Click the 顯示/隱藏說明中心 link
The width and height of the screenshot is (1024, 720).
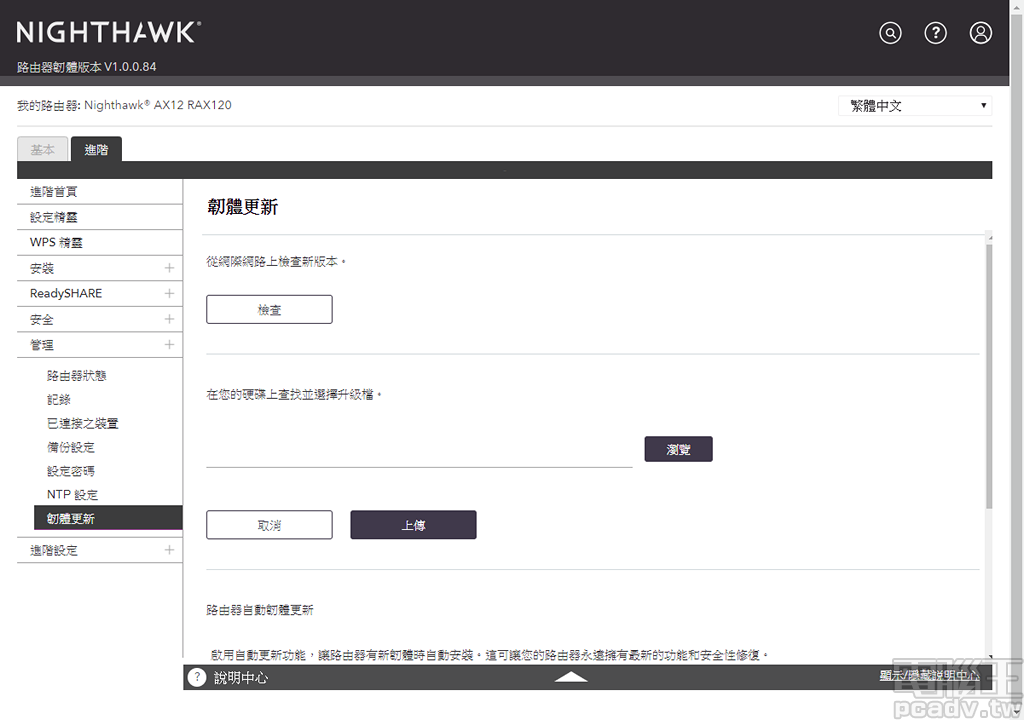tap(930, 676)
